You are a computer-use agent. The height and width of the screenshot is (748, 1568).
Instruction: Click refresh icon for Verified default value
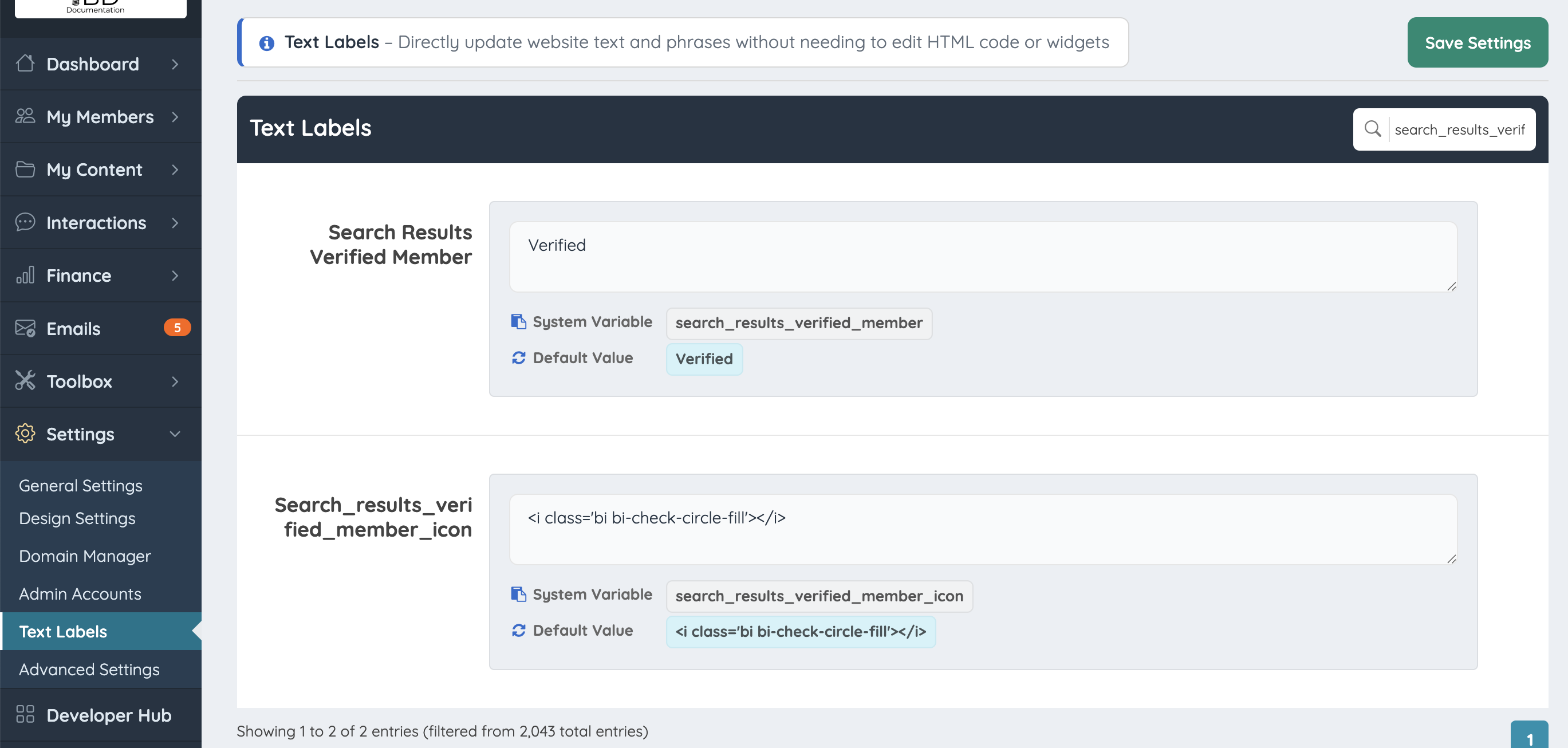[518, 357]
